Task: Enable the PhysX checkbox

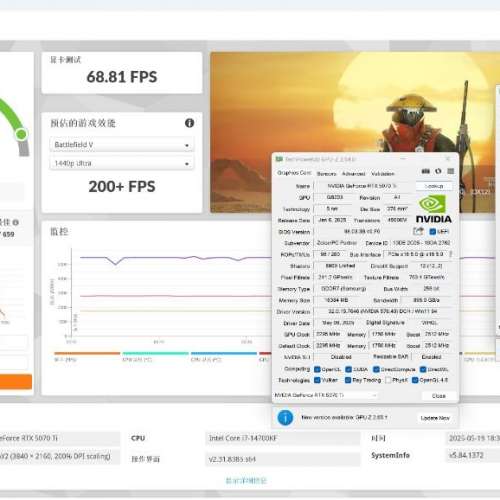Action: [388, 380]
